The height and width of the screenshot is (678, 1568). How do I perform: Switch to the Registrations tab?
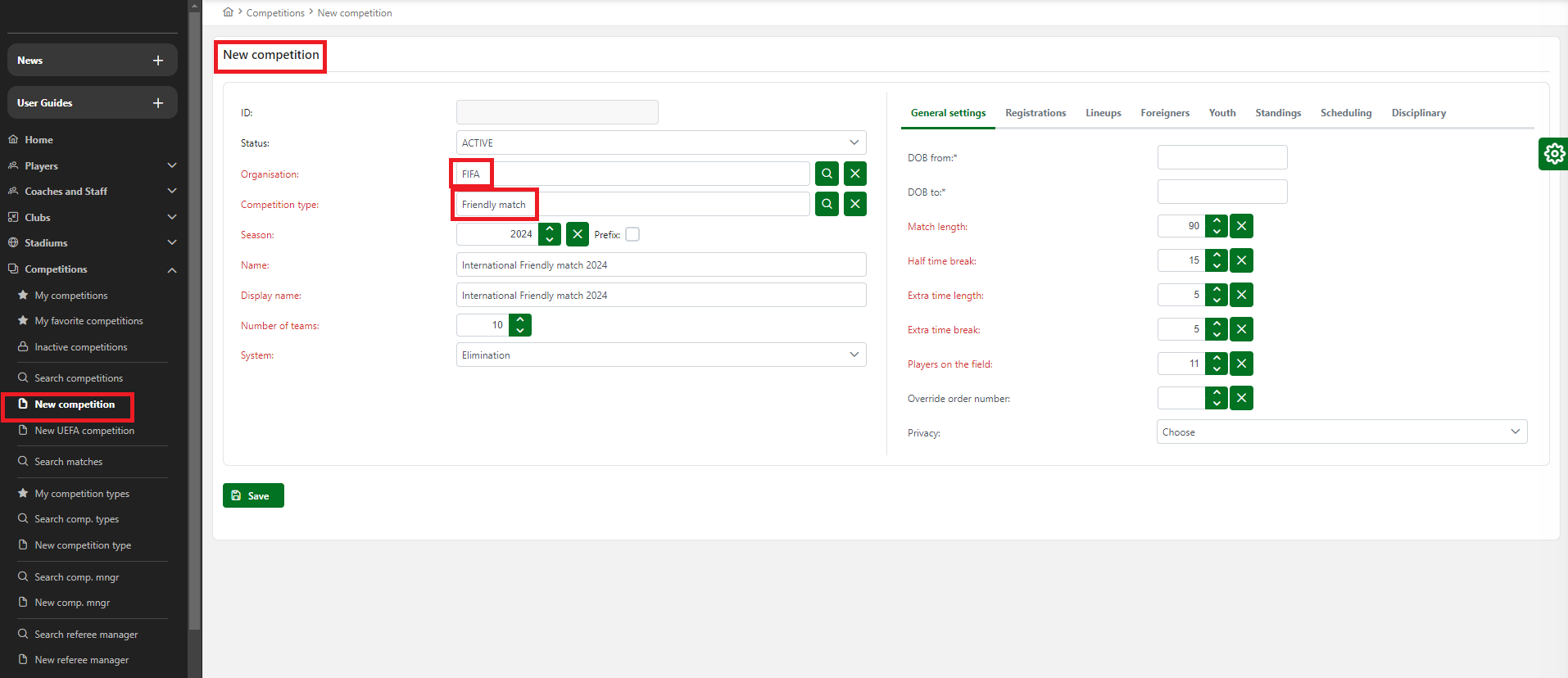(1036, 113)
